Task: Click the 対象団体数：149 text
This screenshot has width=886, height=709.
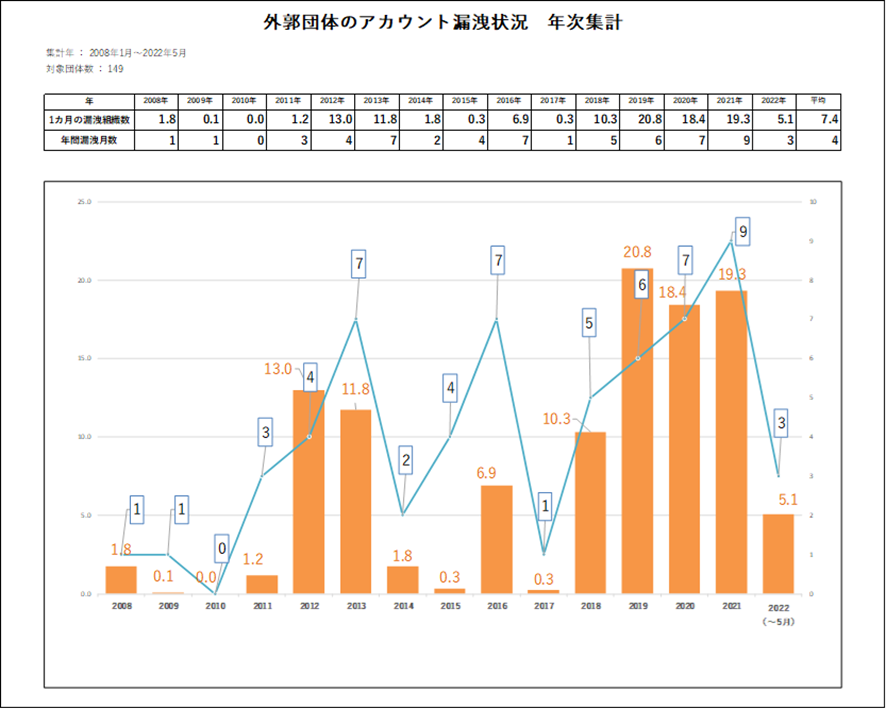Action: click(x=85, y=68)
